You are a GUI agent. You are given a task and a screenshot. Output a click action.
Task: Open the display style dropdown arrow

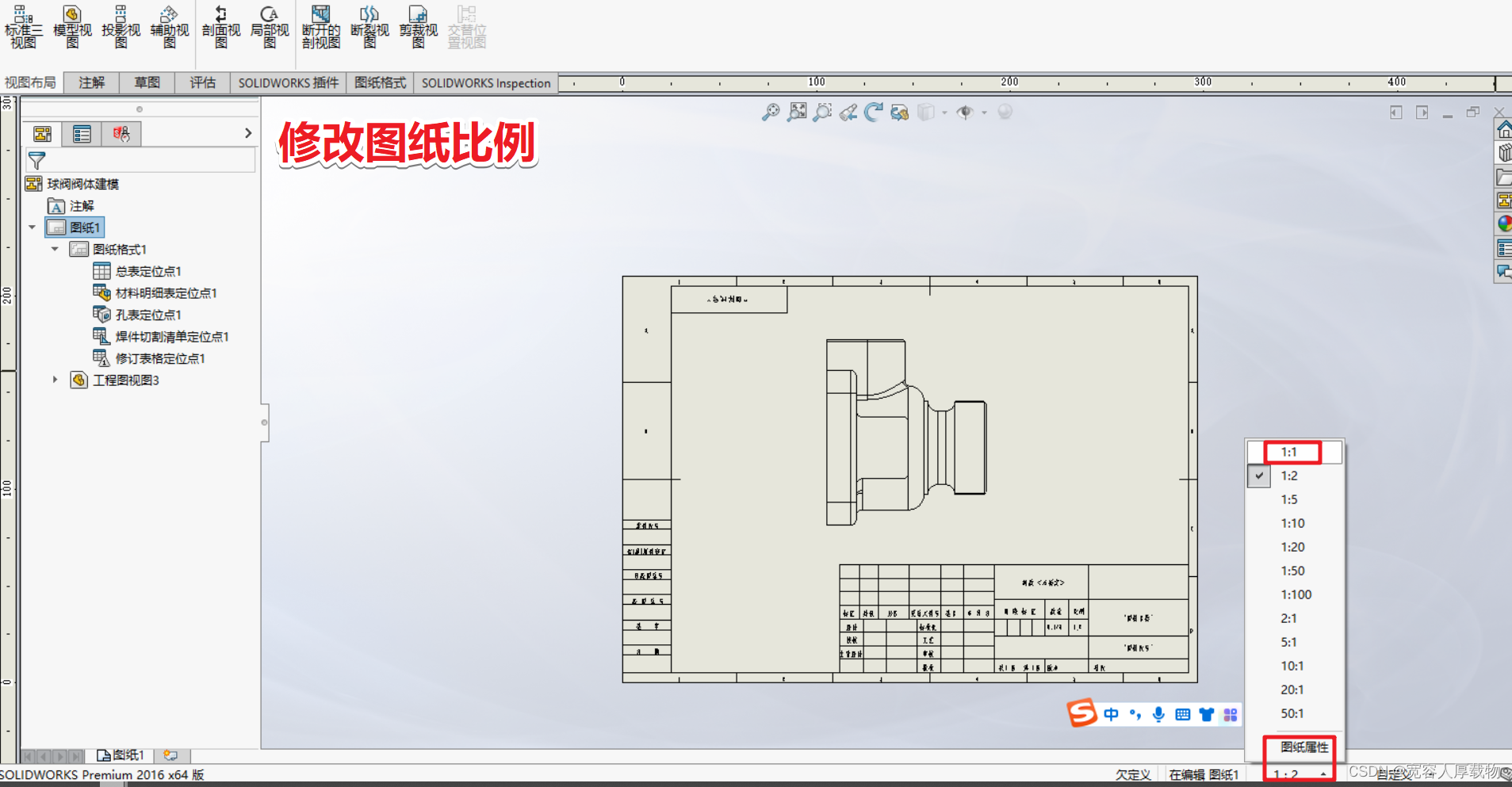[944, 113]
